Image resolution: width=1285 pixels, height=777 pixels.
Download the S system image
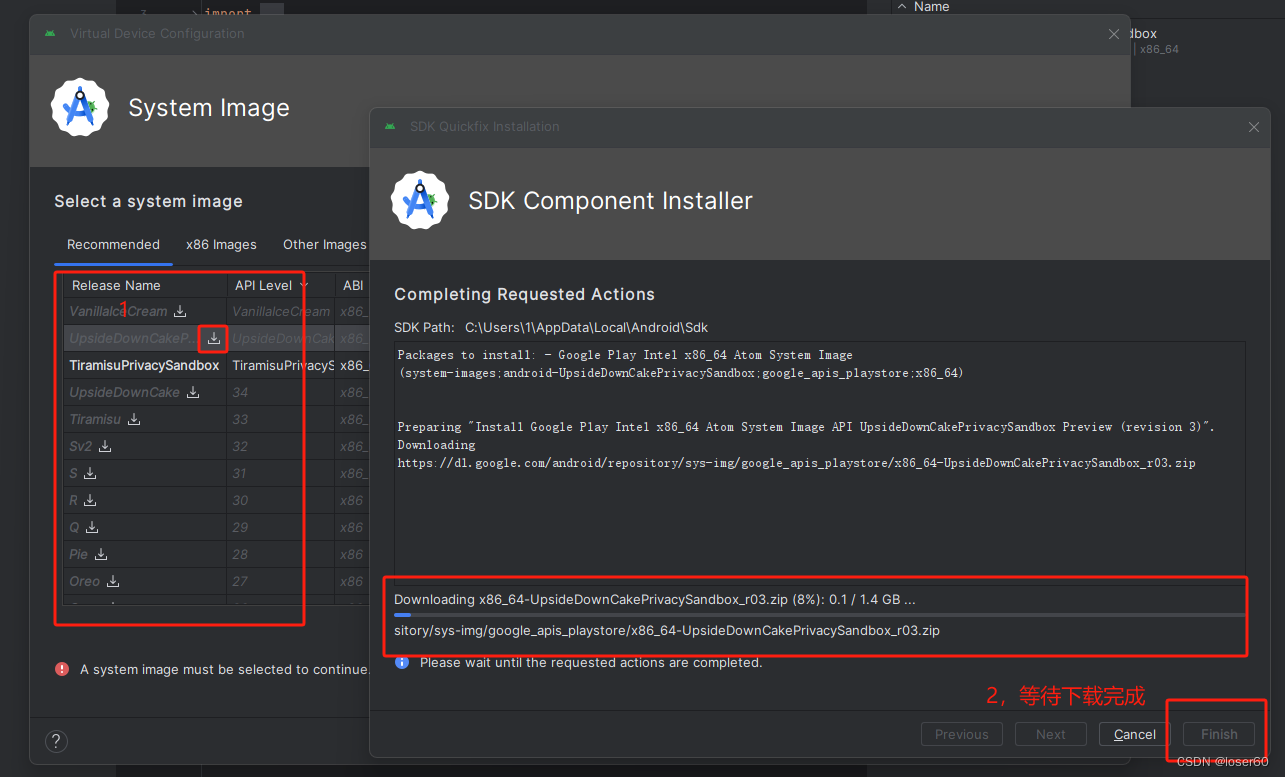pyautogui.click(x=90, y=474)
